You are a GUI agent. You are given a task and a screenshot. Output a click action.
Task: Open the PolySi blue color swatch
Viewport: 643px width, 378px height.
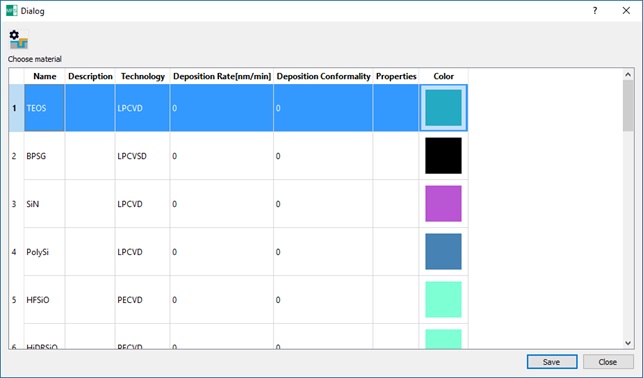click(x=443, y=252)
